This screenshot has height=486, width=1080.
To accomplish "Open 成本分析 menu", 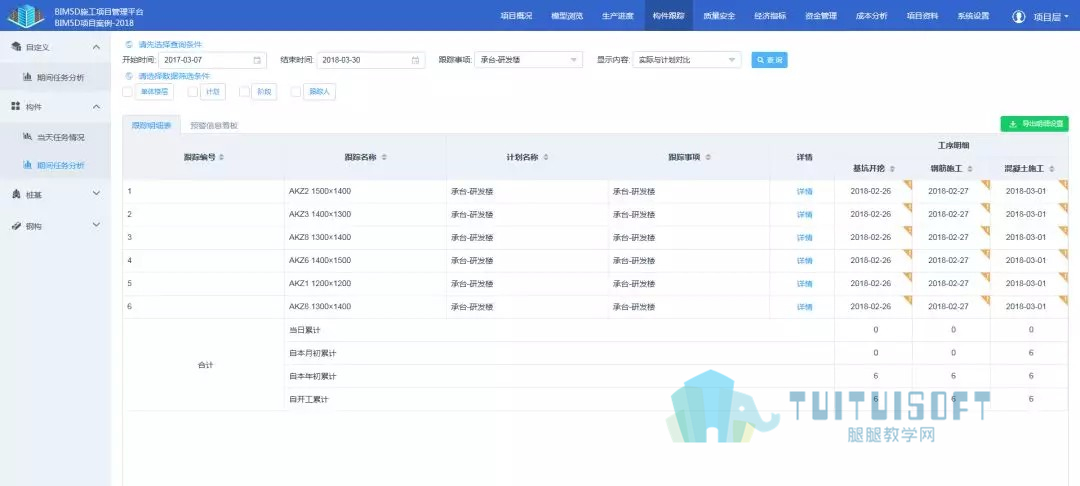I will point(871,16).
